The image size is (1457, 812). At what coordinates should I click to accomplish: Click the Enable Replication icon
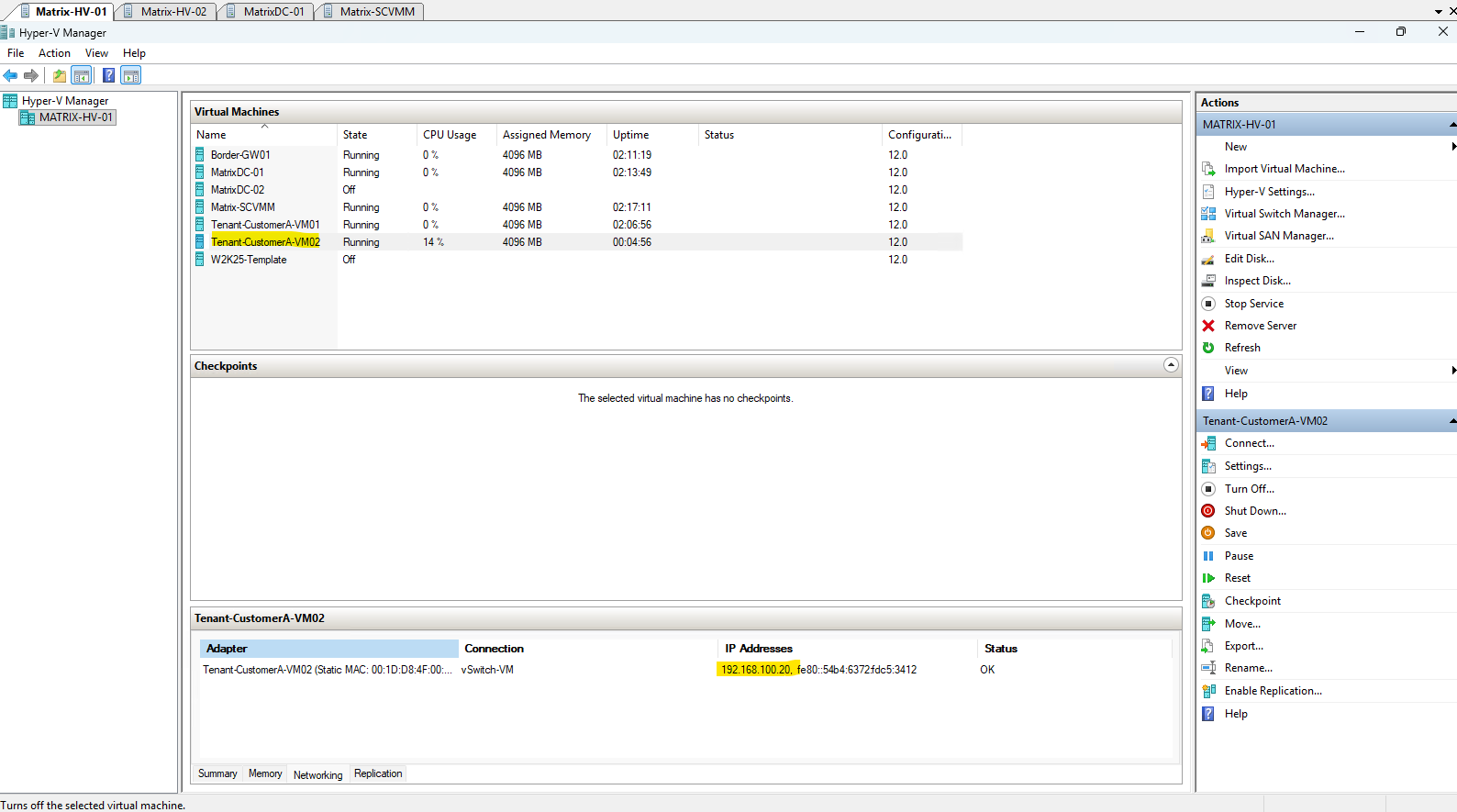tap(1208, 691)
